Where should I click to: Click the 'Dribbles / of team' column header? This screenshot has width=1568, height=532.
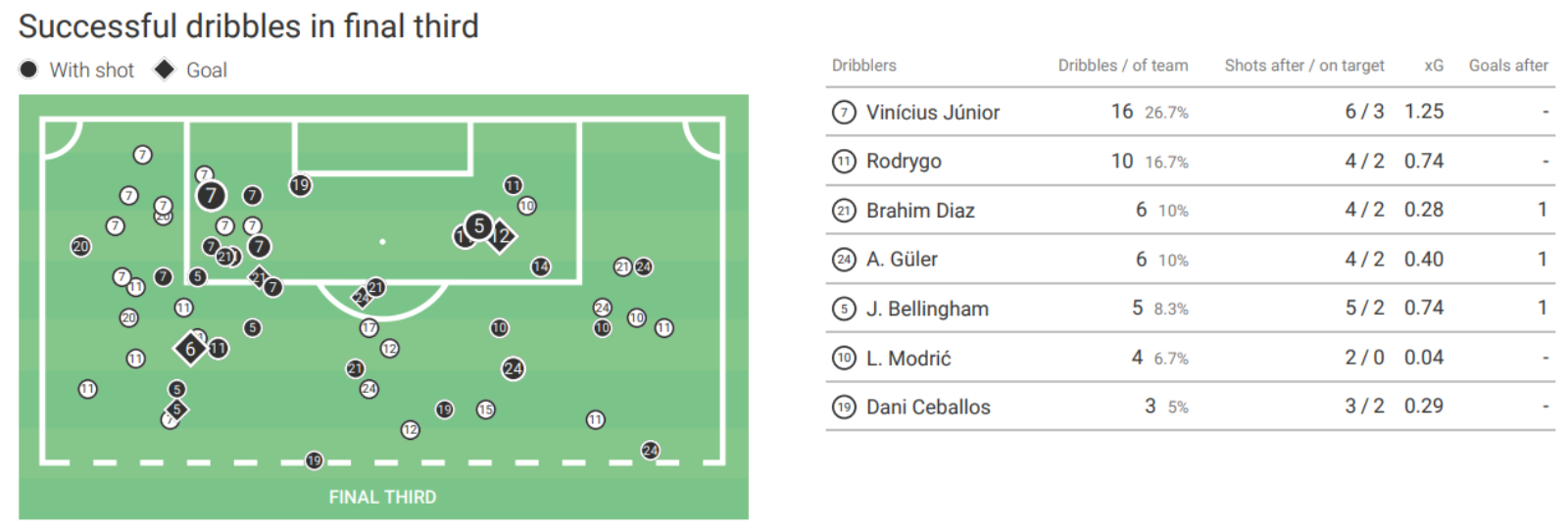click(x=1122, y=66)
